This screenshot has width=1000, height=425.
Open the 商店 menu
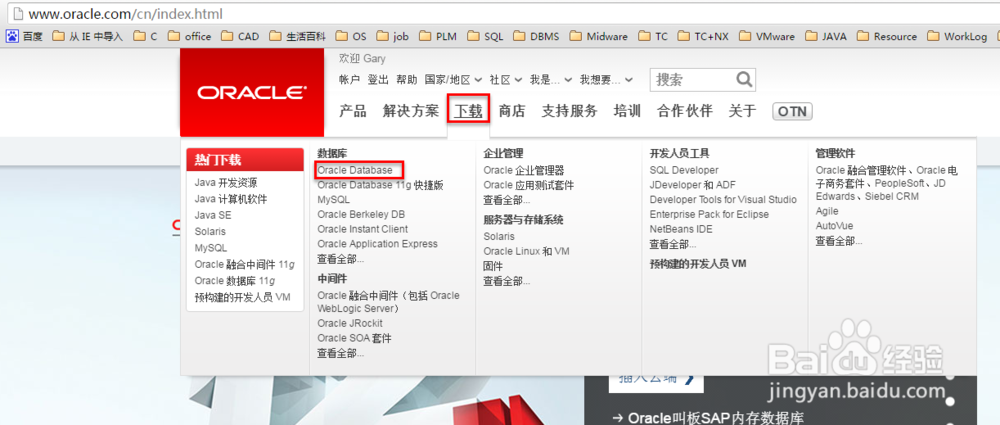tap(511, 111)
